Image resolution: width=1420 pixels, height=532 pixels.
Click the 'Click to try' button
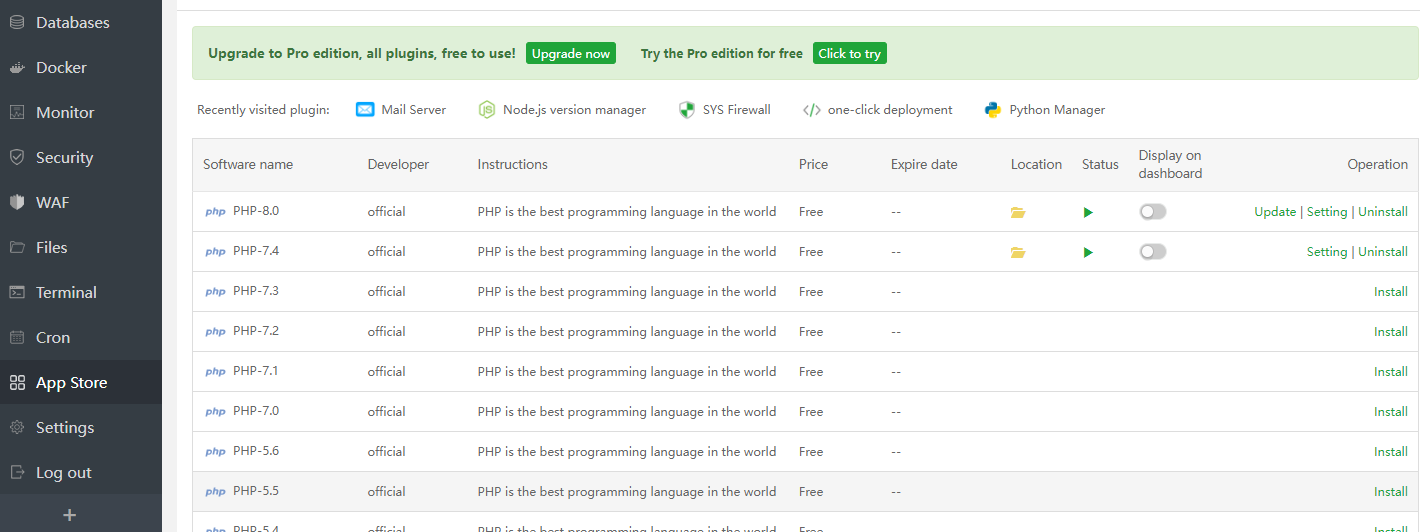850,54
